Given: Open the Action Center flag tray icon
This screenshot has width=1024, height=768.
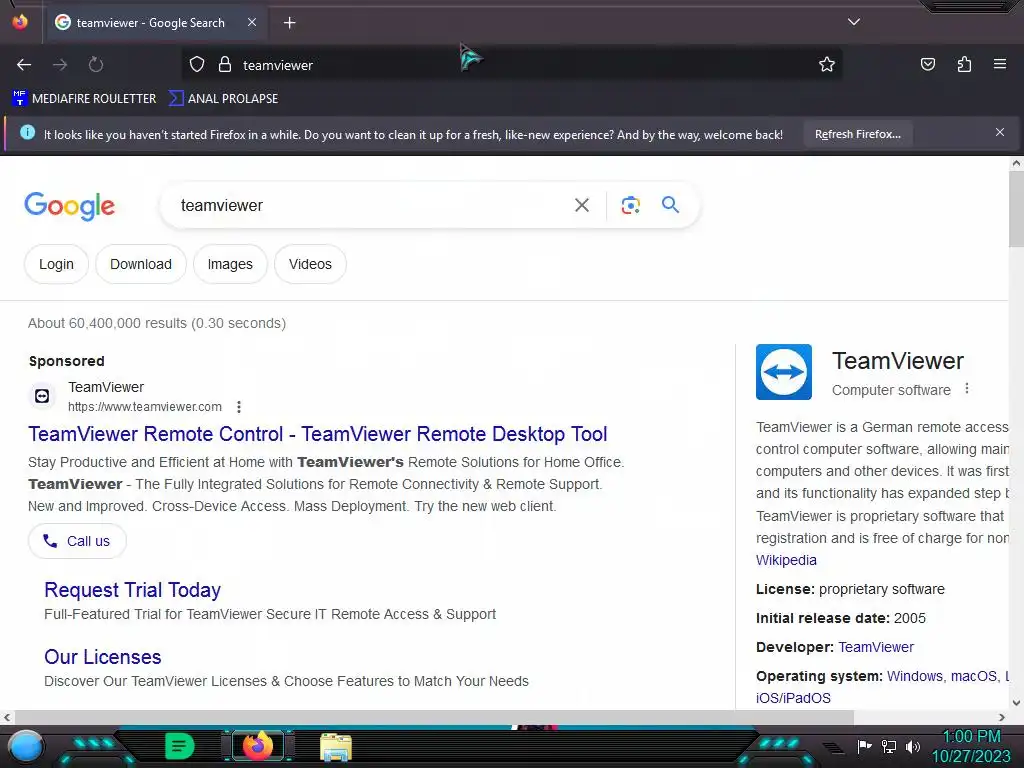Looking at the screenshot, I should point(864,746).
